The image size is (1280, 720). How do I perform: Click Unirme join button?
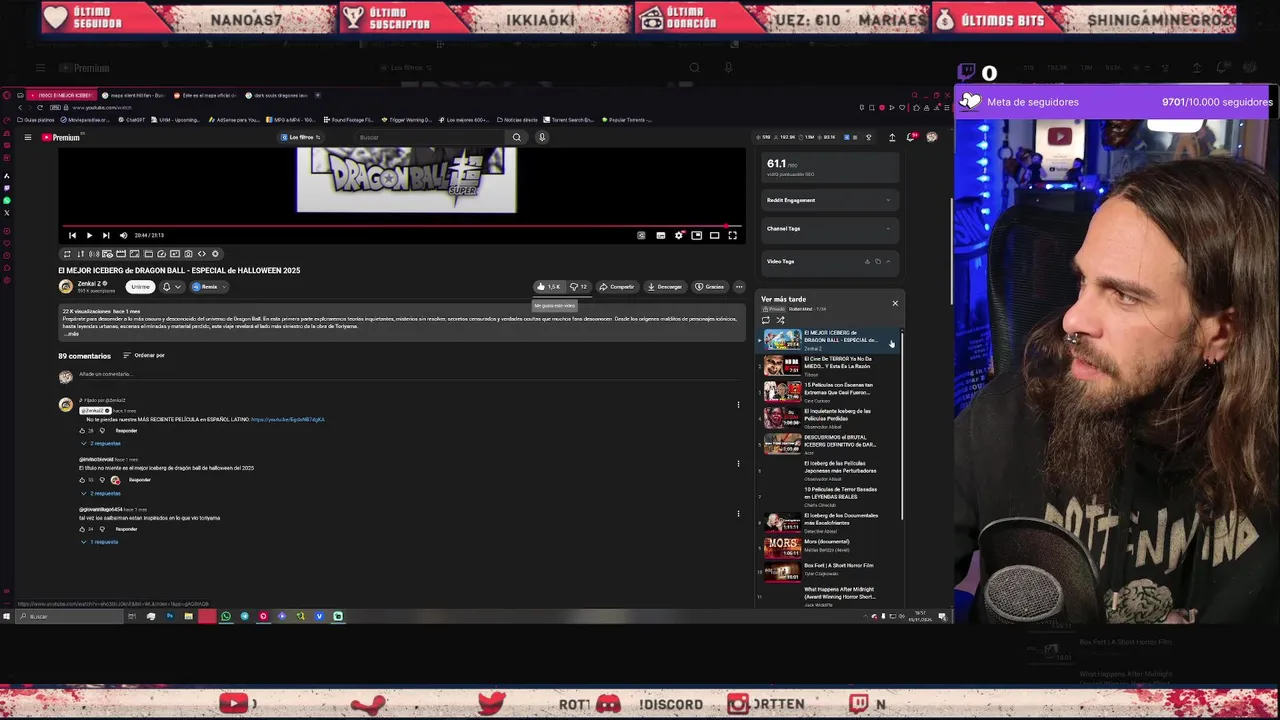[x=141, y=287]
